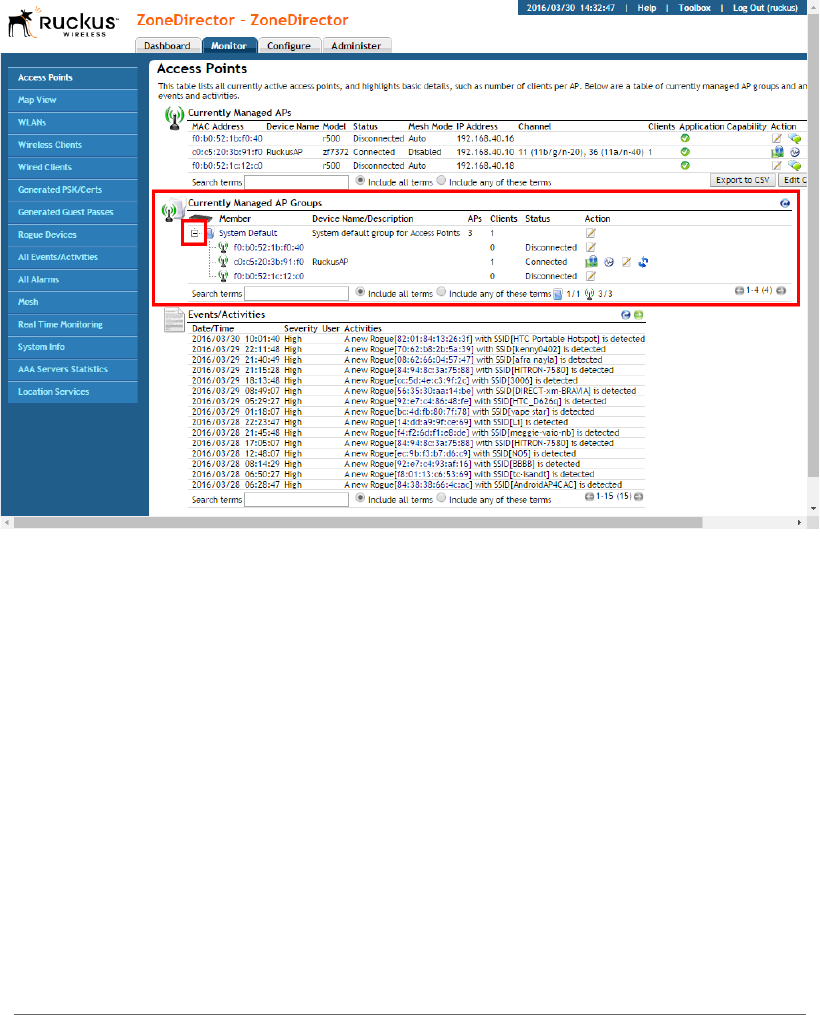Open Wireless Clients in sidebar
Image resolution: width=820 pixels, height=1015 pixels.
pos(72,145)
